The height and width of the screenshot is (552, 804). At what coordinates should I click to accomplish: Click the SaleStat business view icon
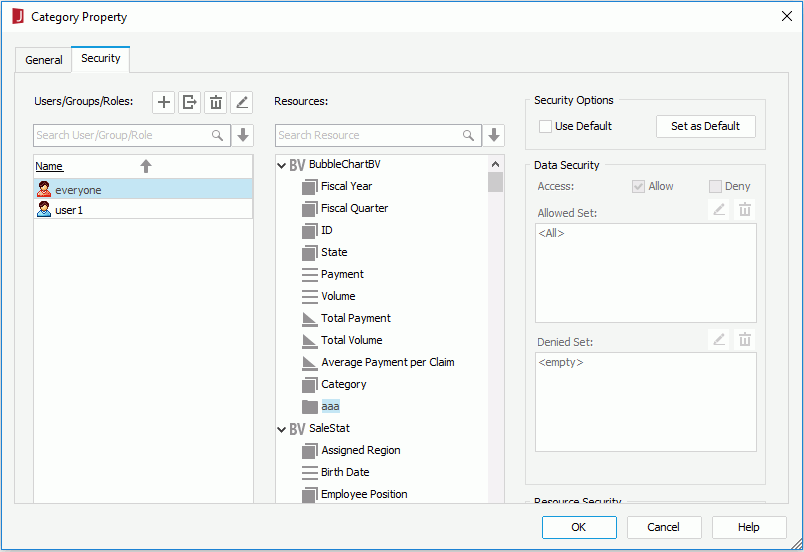[297, 429]
